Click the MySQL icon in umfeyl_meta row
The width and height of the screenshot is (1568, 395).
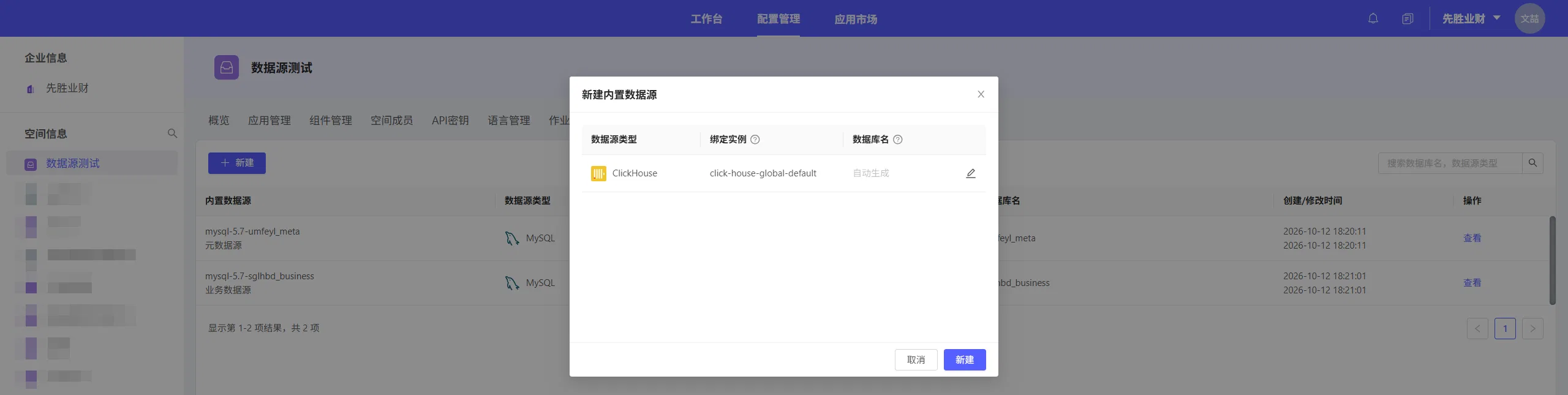511,238
